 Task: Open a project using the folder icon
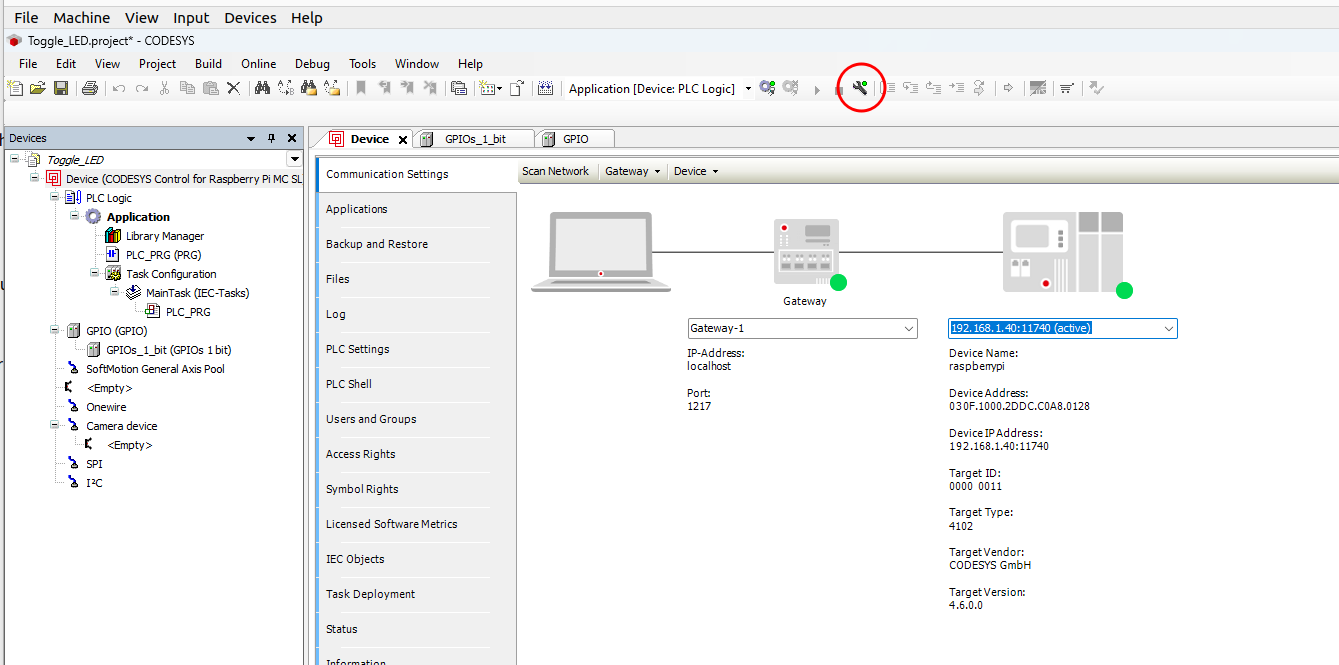click(x=38, y=88)
